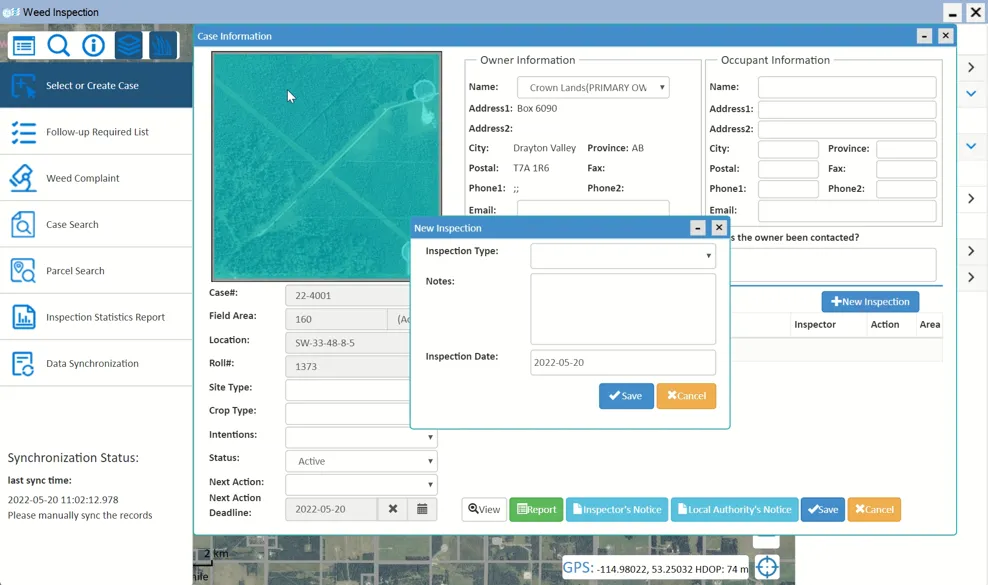This screenshot has width=988, height=585.
Task: Click the Follow-up checklist icon
Action: click(23, 132)
